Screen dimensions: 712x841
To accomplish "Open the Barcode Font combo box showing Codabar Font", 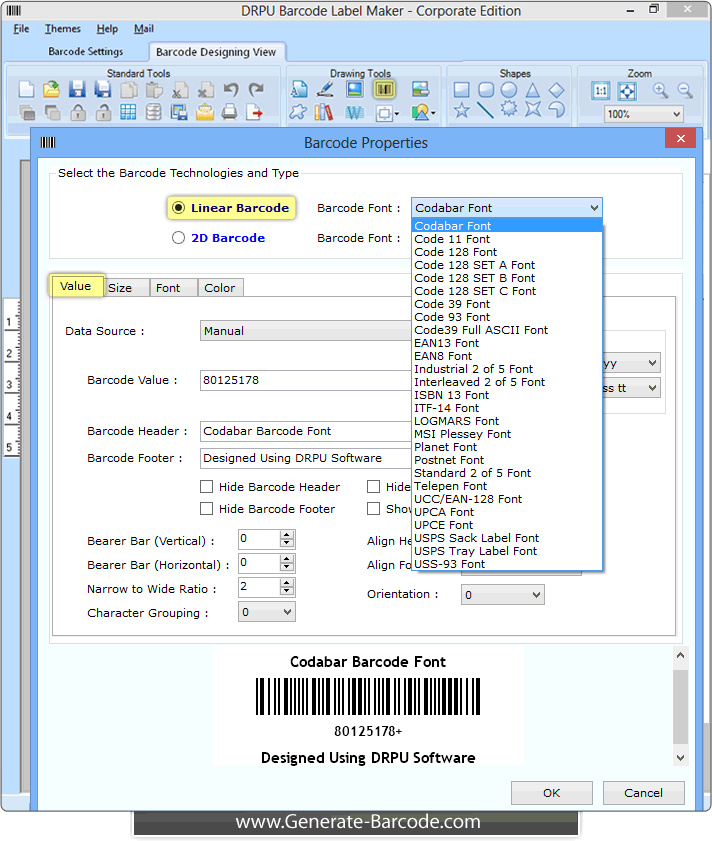I will pos(507,208).
